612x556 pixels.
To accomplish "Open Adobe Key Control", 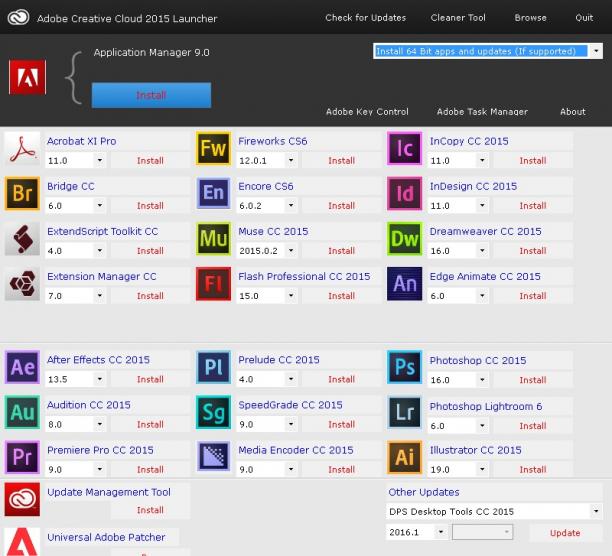I will click(x=367, y=112).
